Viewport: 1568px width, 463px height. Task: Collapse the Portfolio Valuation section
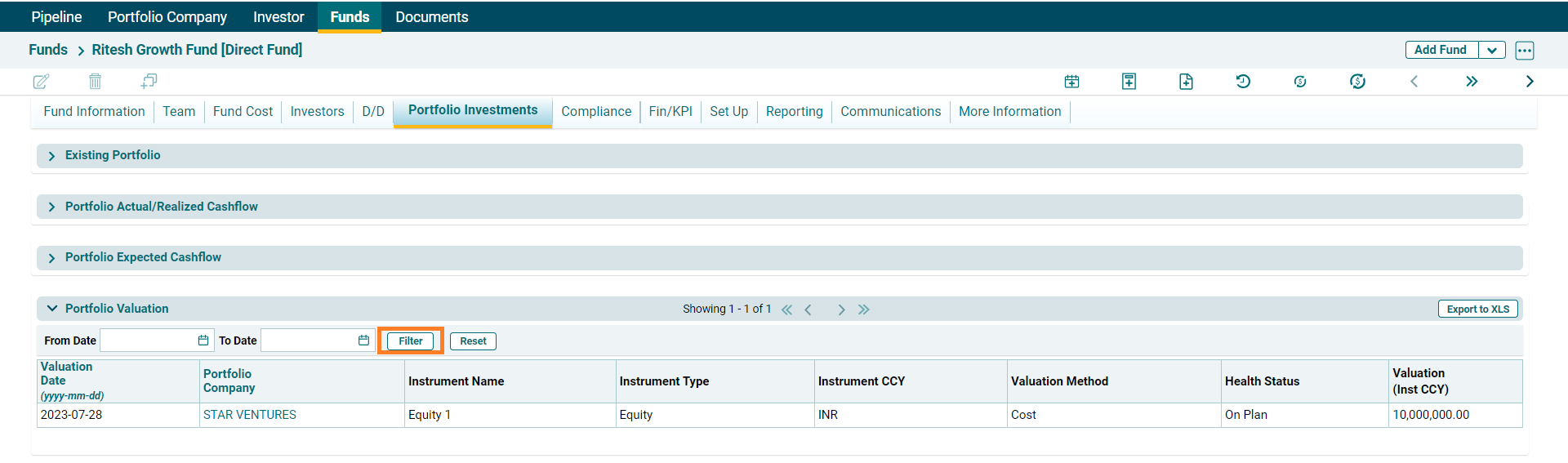pos(52,309)
